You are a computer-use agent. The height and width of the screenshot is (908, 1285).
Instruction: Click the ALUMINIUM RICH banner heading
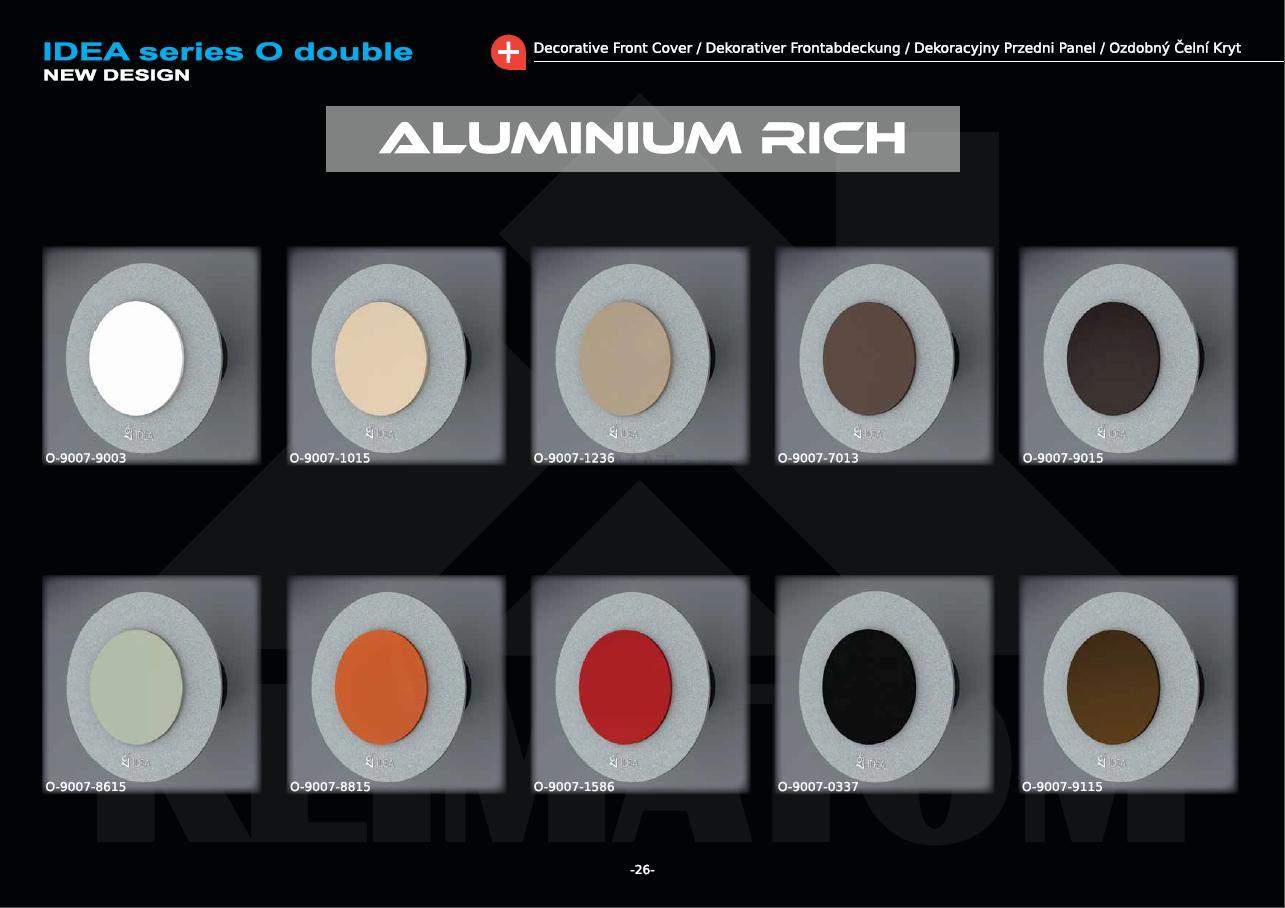(643, 139)
